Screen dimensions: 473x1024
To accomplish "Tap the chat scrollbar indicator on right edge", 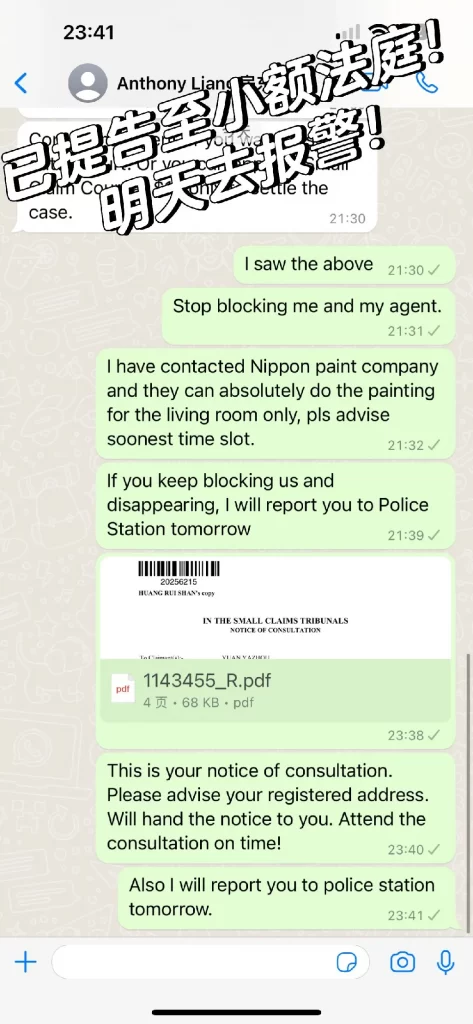I will (468, 792).
